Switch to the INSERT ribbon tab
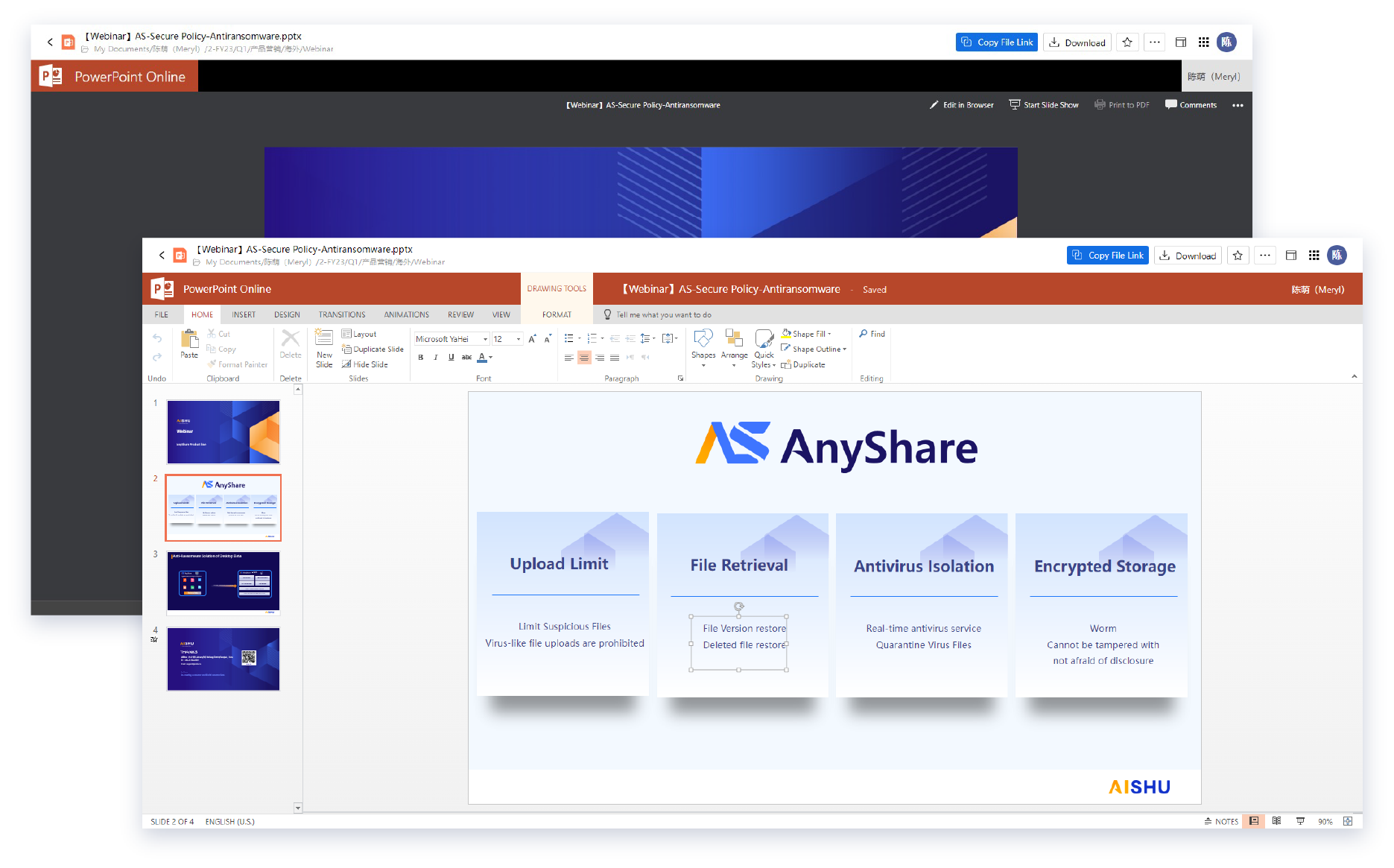This screenshot has height=868, width=1394. 243,314
